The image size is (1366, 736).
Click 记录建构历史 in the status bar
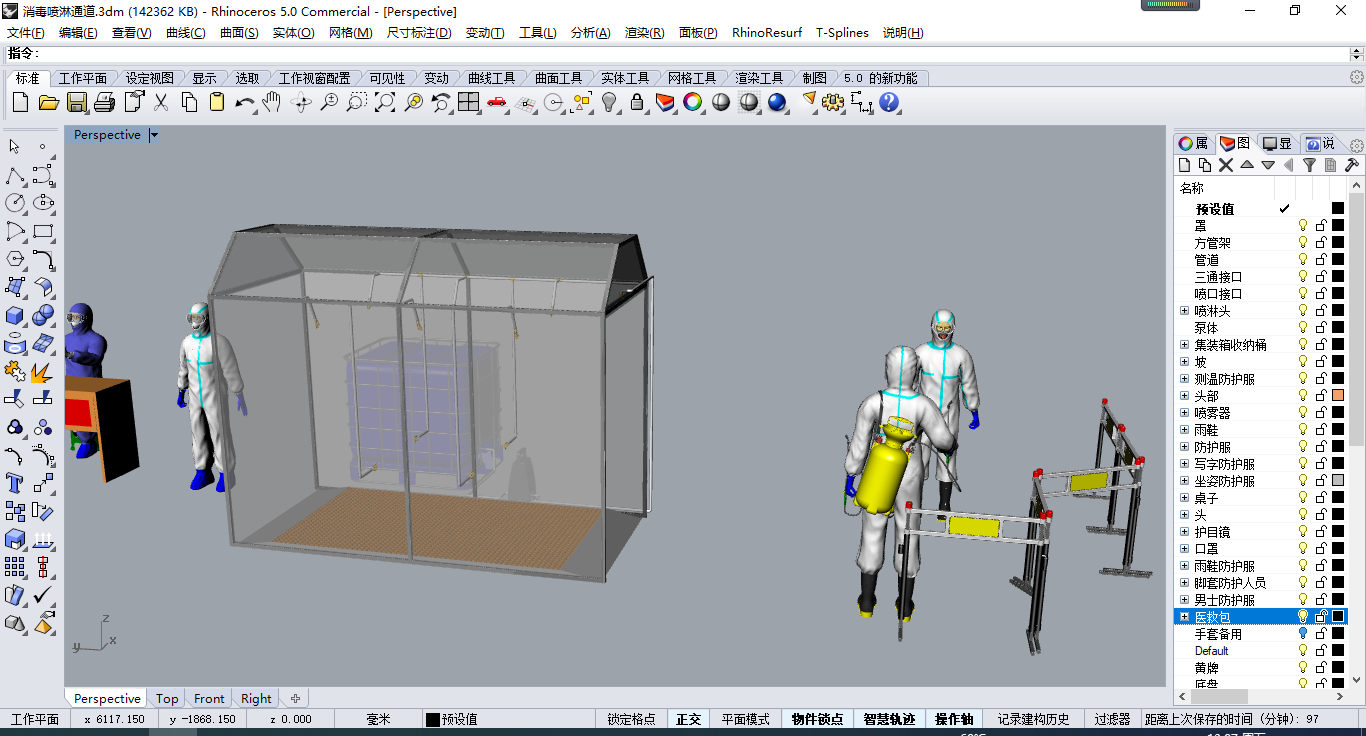[x=1033, y=719]
